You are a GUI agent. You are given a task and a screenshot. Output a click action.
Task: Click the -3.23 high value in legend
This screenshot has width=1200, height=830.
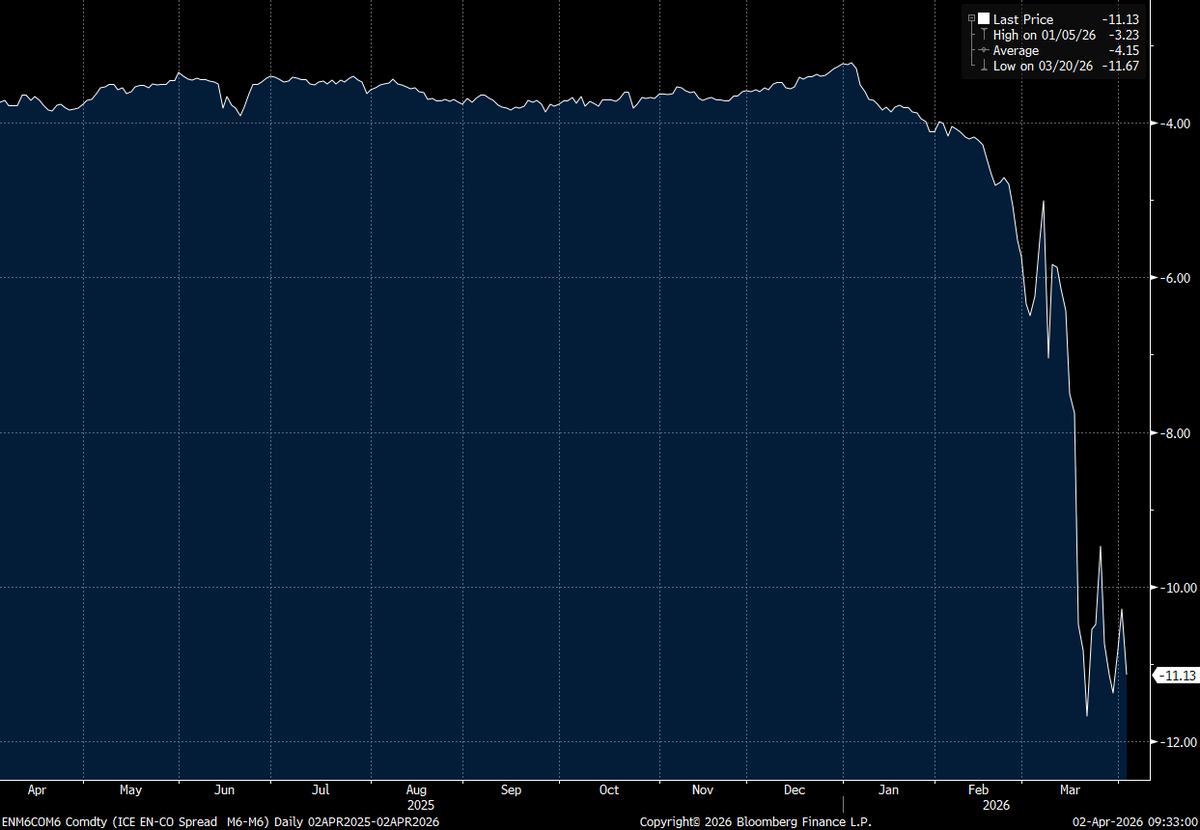click(1125, 35)
